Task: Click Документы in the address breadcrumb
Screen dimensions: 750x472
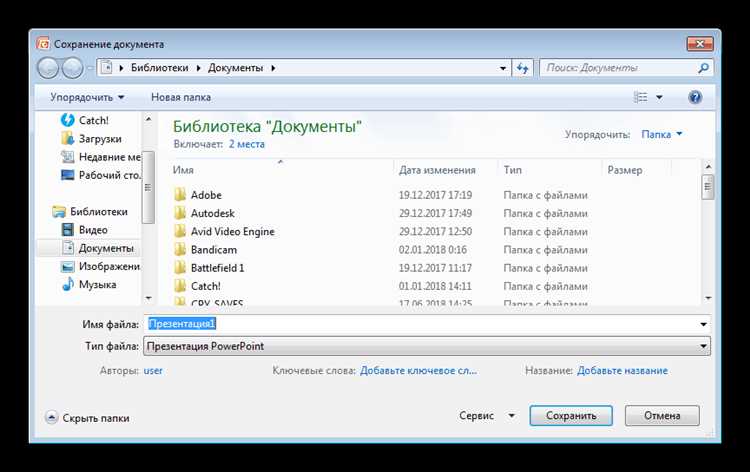Action: 235,68
